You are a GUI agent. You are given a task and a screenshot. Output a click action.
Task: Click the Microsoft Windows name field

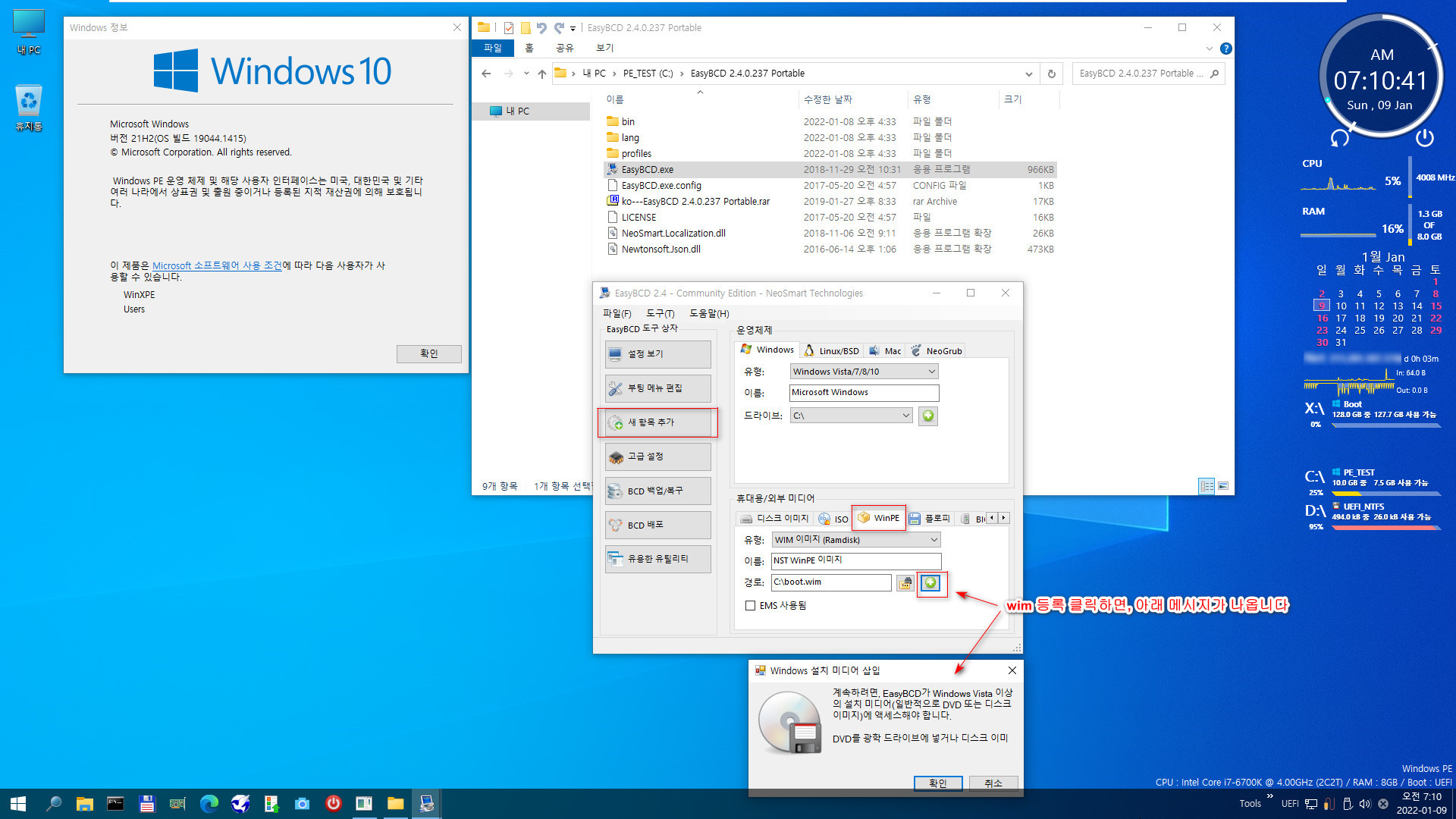(864, 393)
